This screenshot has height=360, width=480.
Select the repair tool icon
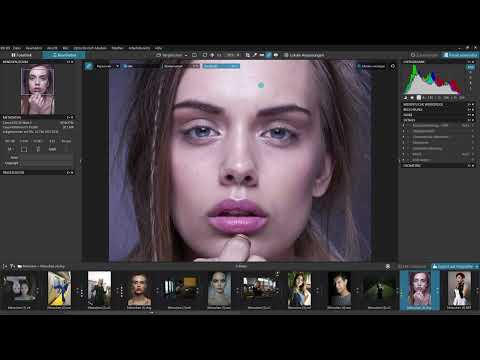276,55
